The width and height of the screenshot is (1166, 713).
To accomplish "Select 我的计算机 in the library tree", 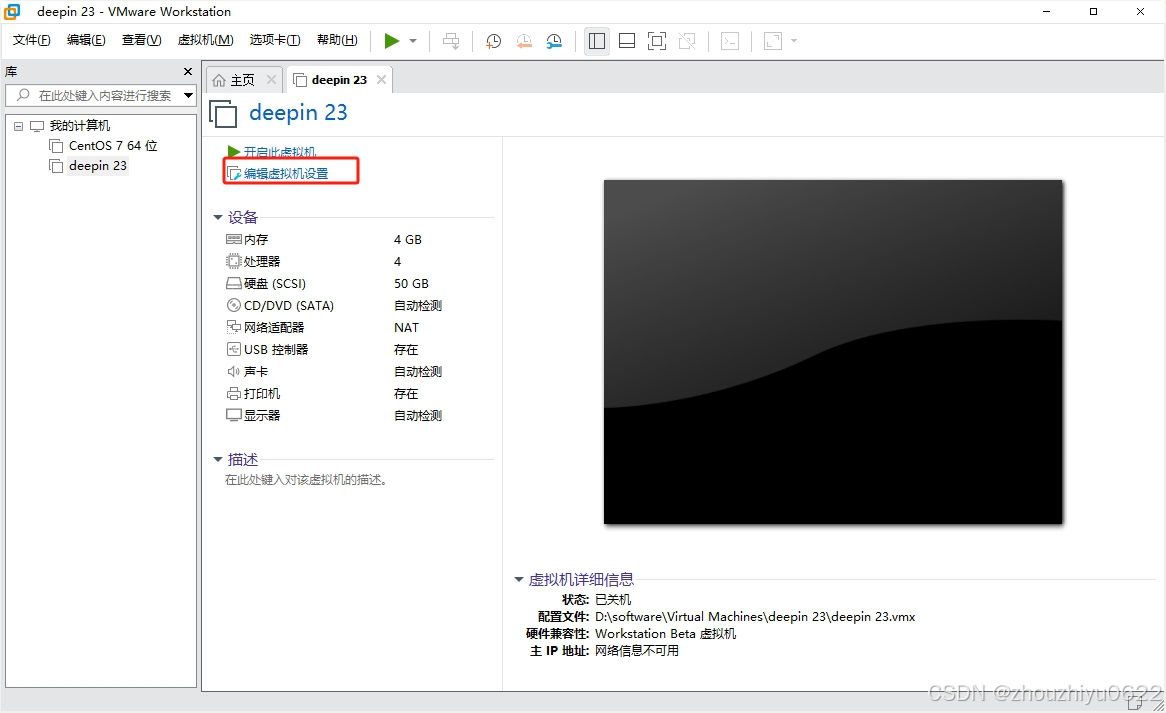I will click(80, 126).
